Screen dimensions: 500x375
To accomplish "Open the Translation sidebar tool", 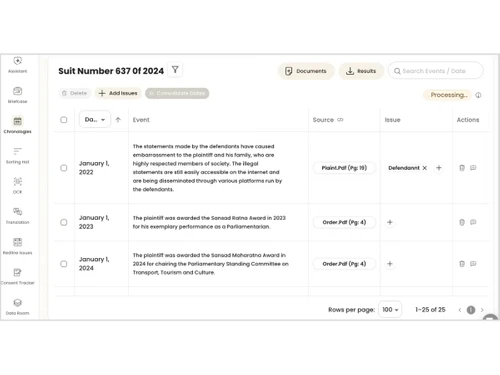I will point(18,216).
